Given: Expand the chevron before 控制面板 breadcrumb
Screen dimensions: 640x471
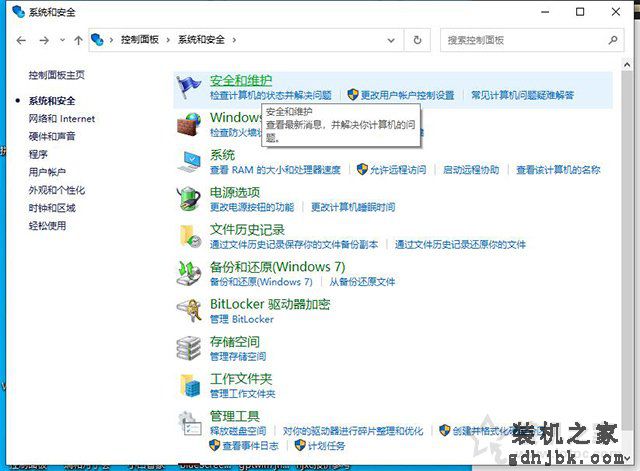Looking at the screenshot, I should (x=111, y=40).
